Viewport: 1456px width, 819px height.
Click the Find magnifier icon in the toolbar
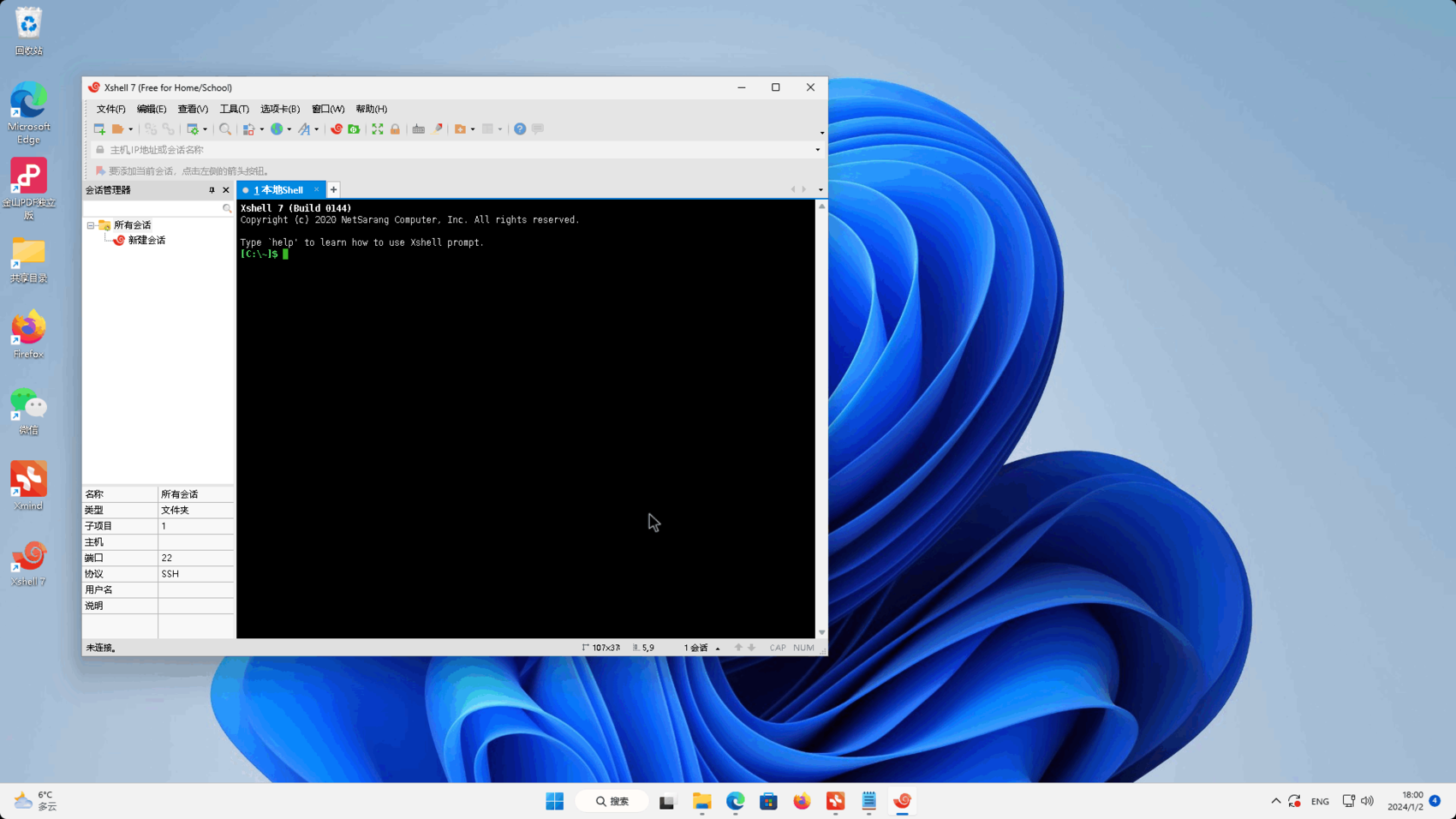225,129
